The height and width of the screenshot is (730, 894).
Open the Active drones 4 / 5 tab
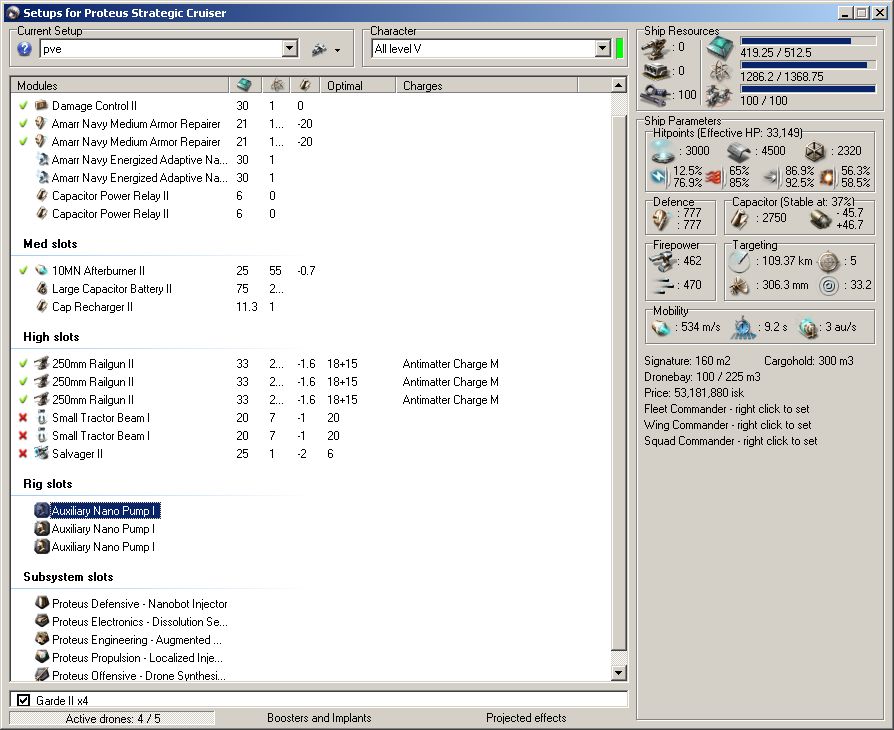[112, 718]
